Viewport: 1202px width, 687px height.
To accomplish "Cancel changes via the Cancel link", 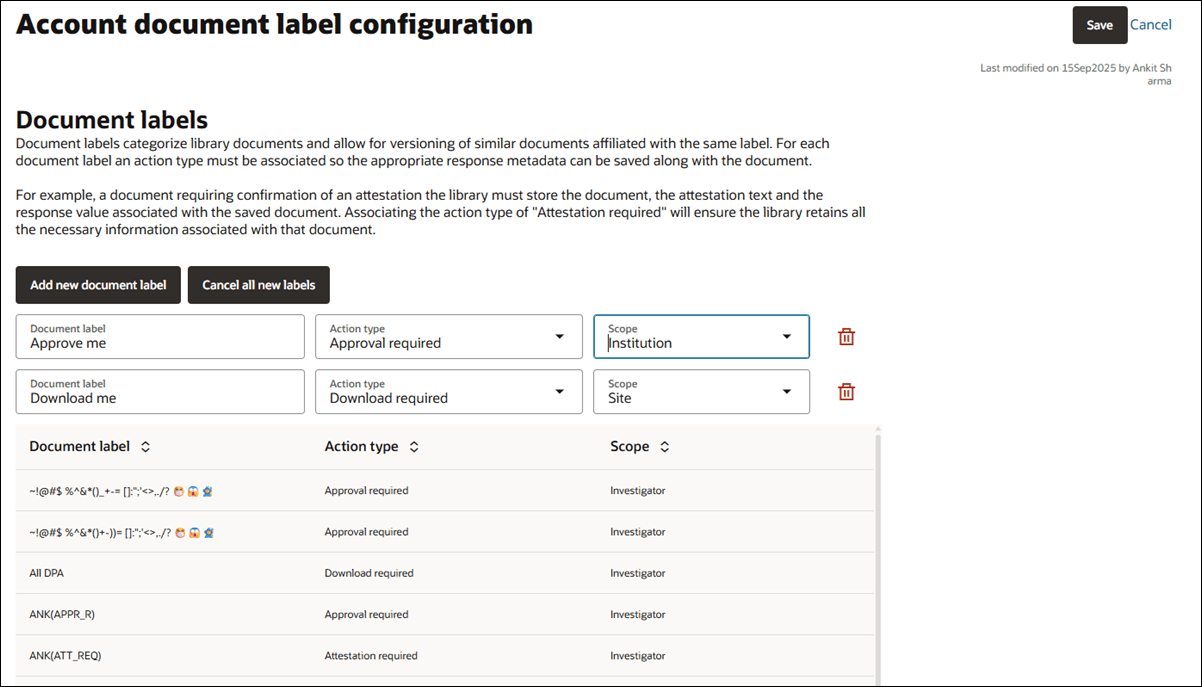I will pos(1151,24).
